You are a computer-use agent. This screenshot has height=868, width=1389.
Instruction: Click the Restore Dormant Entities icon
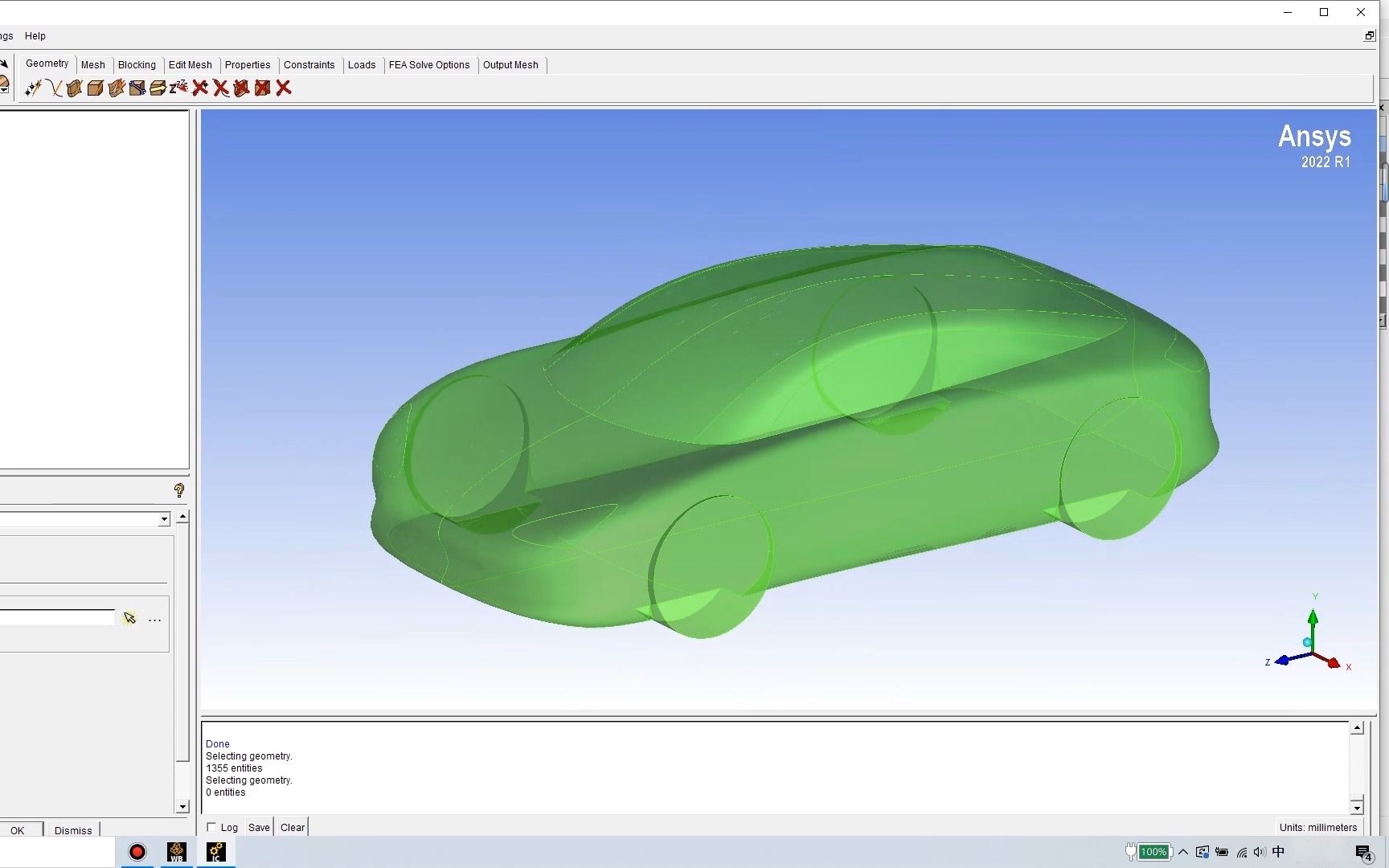tap(179, 88)
